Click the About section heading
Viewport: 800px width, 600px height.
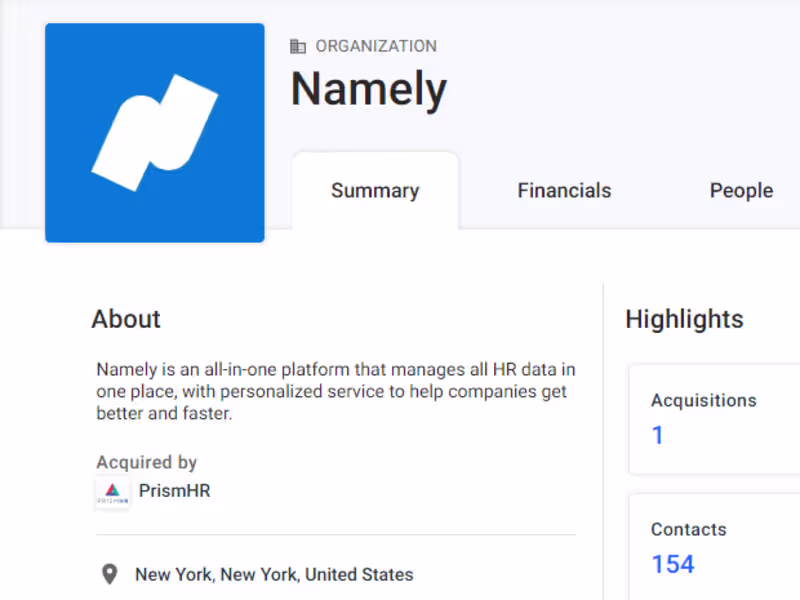coord(126,319)
